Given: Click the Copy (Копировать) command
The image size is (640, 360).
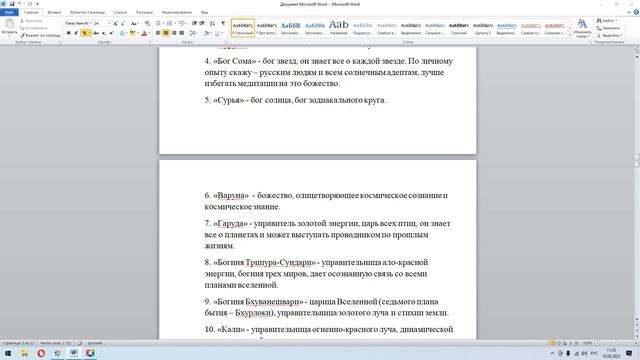Looking at the screenshot, I should 33,28.
